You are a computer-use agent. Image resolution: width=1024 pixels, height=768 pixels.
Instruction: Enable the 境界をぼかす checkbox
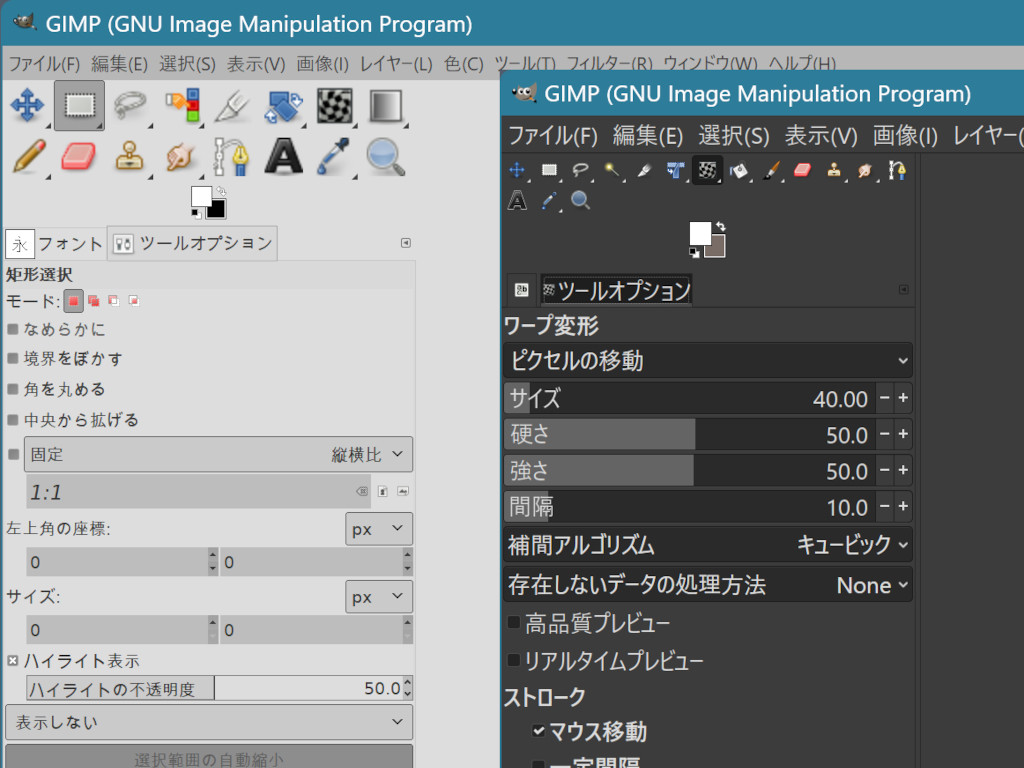[12, 358]
